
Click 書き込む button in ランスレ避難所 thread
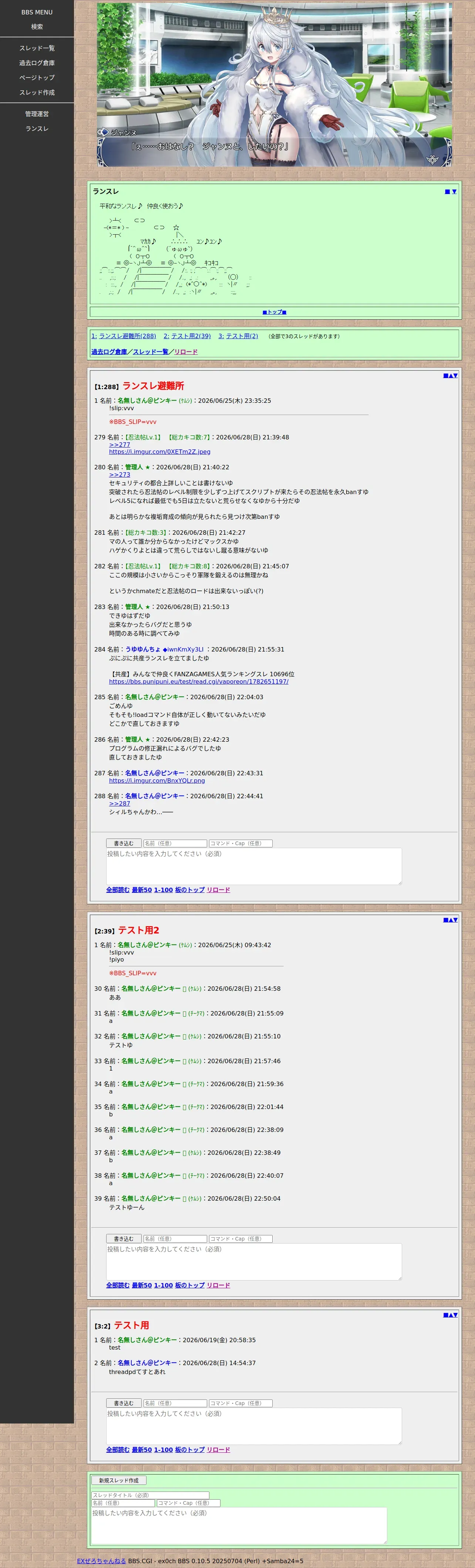coord(124,844)
